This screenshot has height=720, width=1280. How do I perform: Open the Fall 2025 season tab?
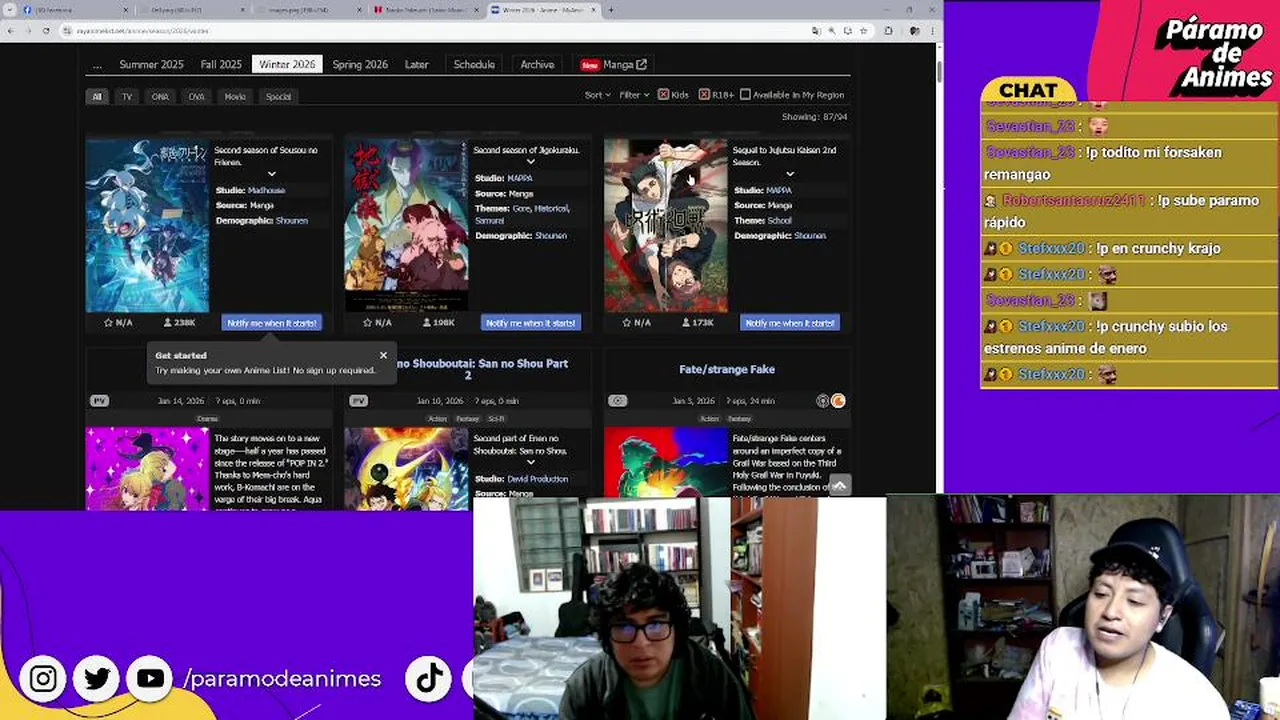coord(221,64)
